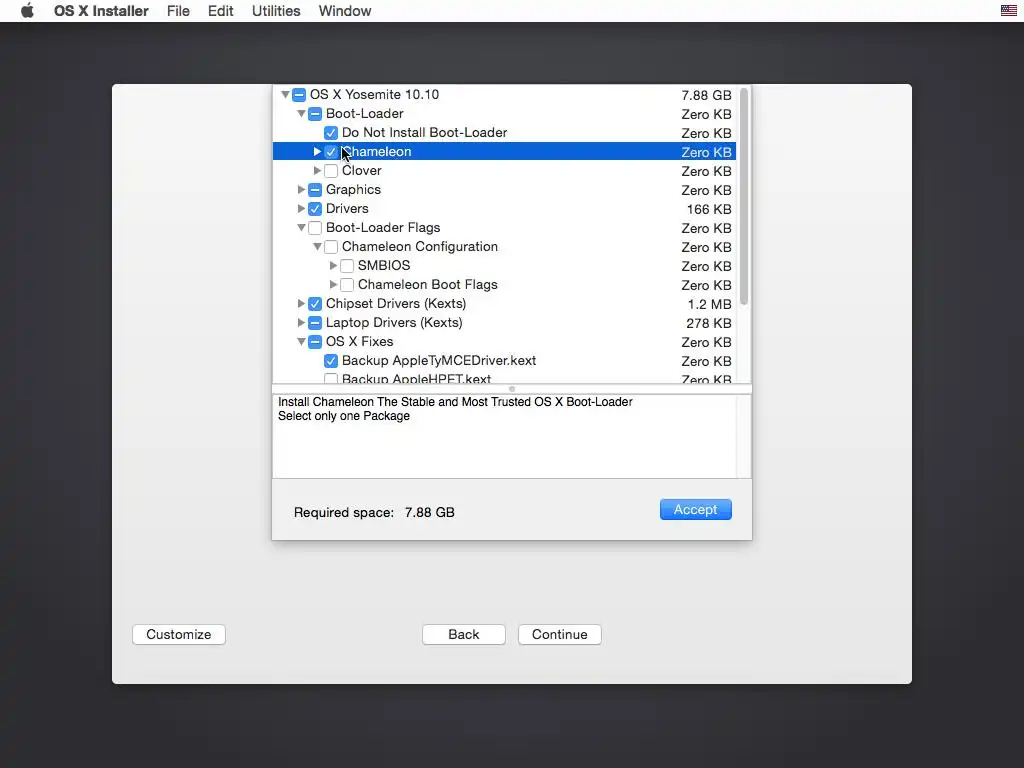Viewport: 1024px width, 768px height.
Task: Collapse the Boot-Loader group
Action: coord(301,114)
